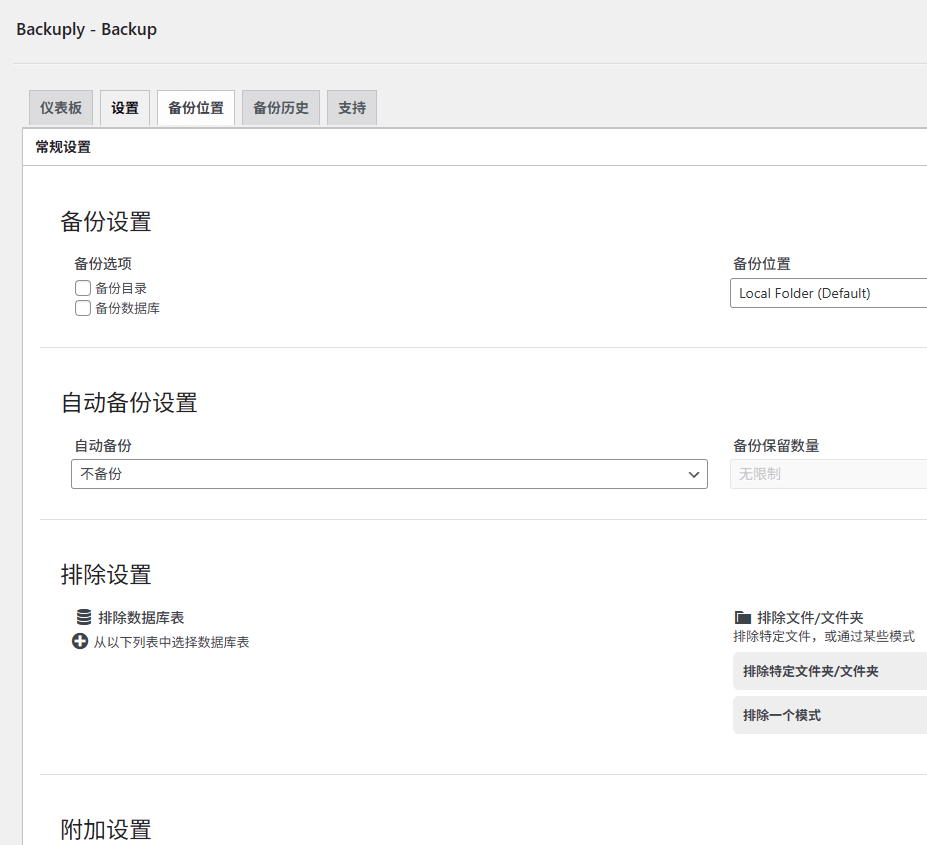Click the 排除设置 section heading

click(105, 574)
